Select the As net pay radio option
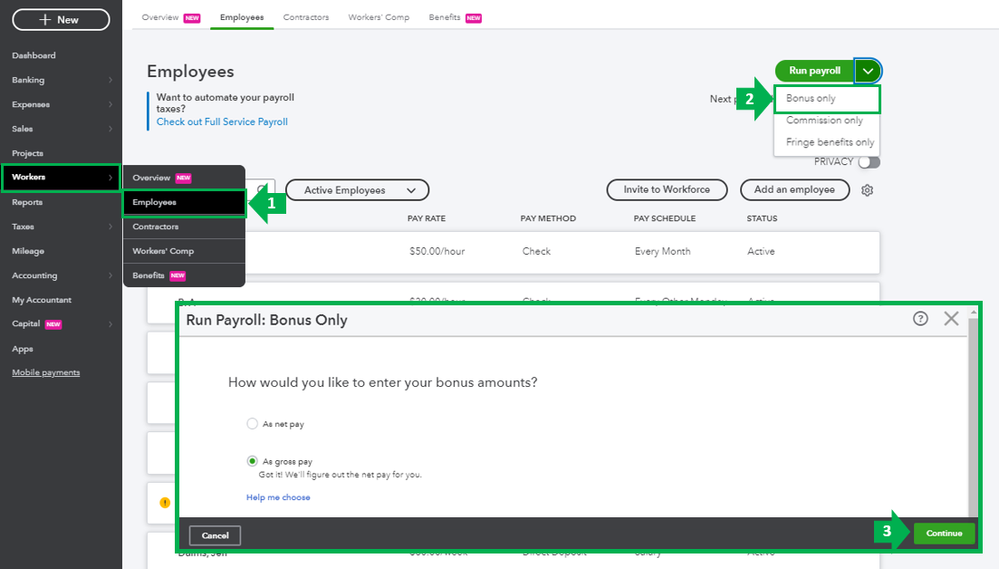This screenshot has width=999, height=569. [x=252, y=424]
